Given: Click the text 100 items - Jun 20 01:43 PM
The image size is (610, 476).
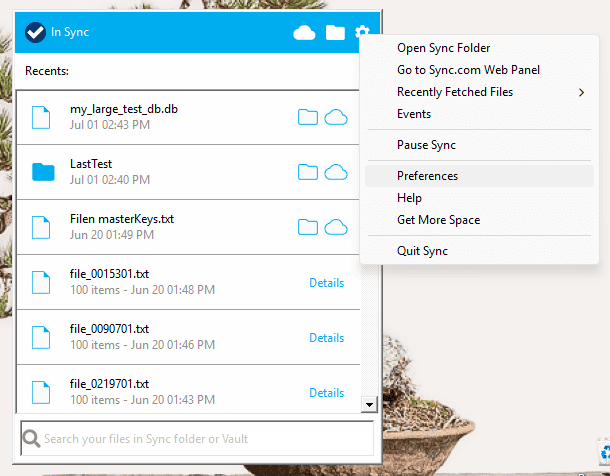Looking at the screenshot, I should (x=142, y=400).
